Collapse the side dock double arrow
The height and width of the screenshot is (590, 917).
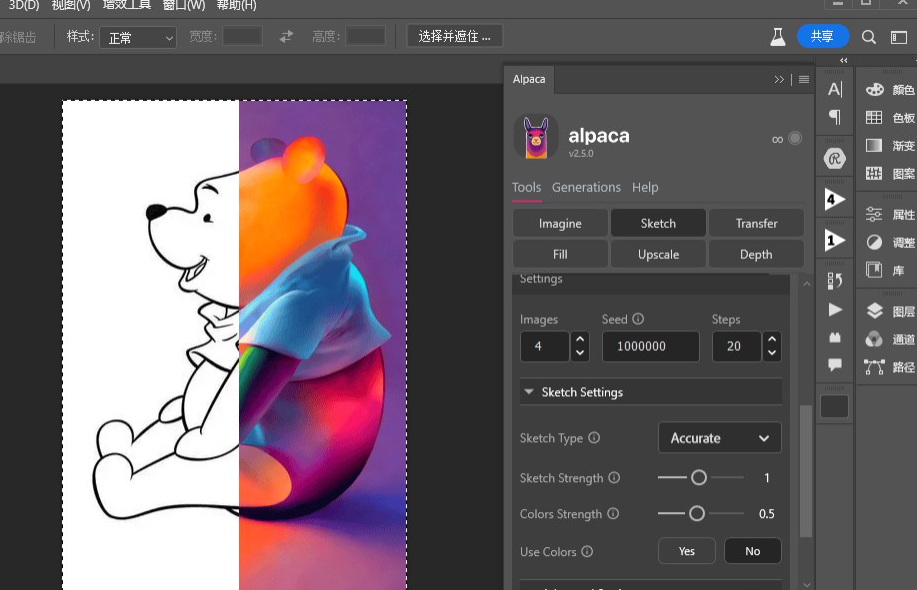843,60
